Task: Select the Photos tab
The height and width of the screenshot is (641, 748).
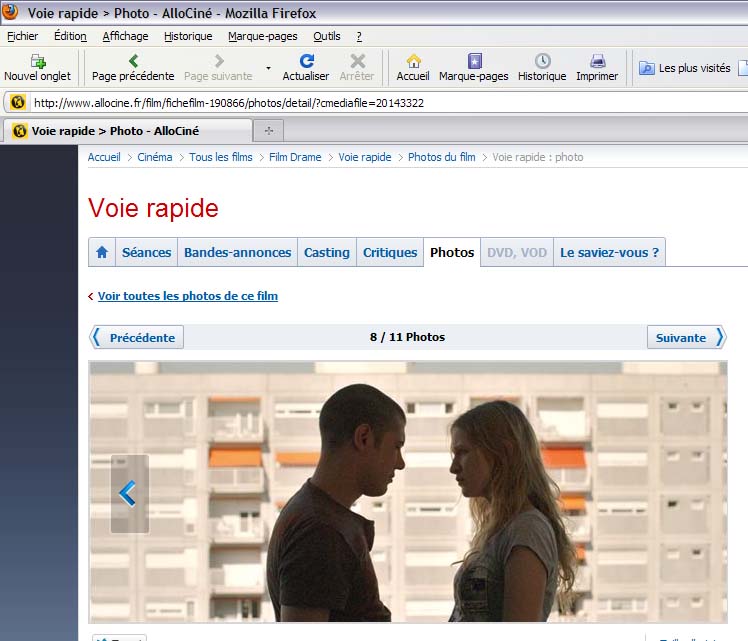Action: [452, 252]
